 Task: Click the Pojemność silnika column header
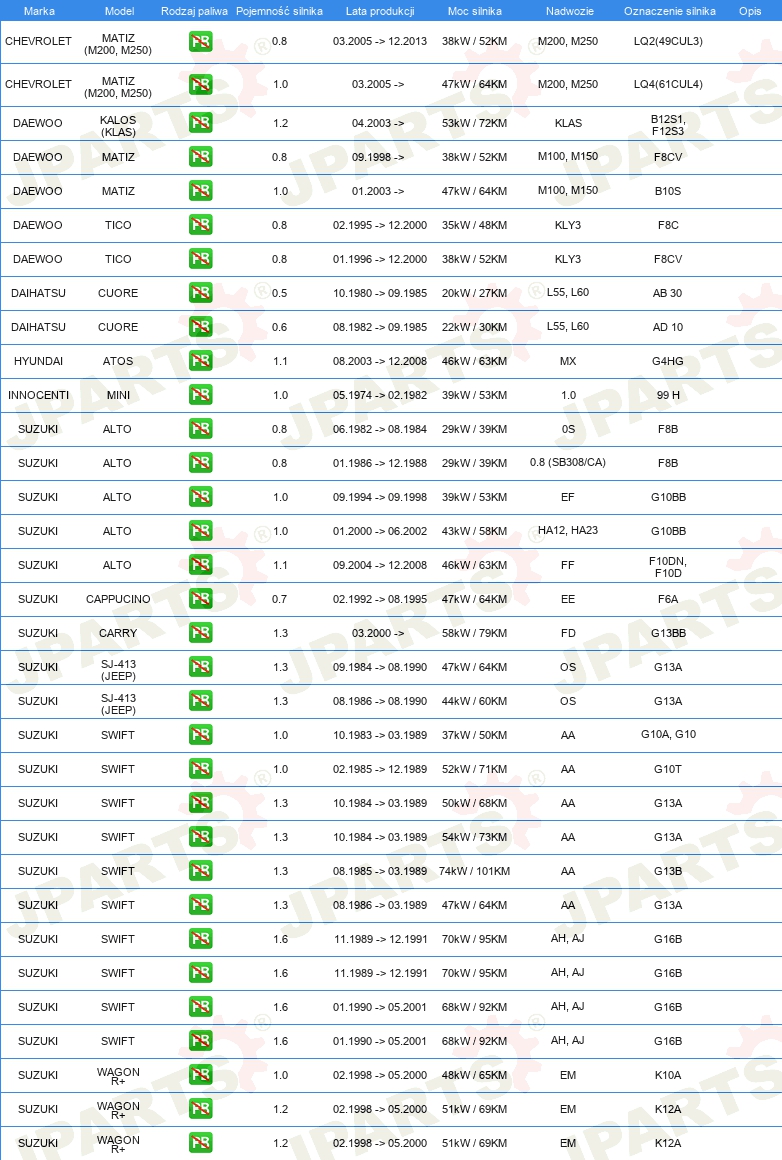pyautogui.click(x=279, y=11)
